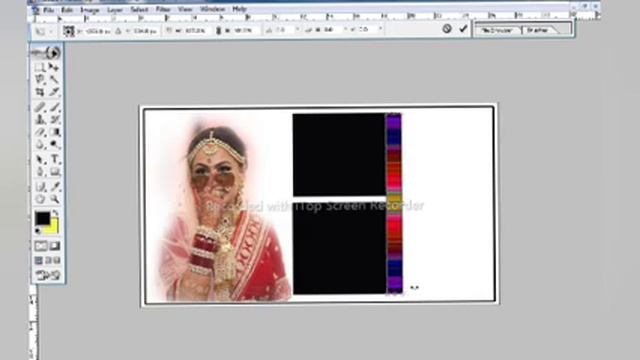Select the Type tool

[55, 160]
